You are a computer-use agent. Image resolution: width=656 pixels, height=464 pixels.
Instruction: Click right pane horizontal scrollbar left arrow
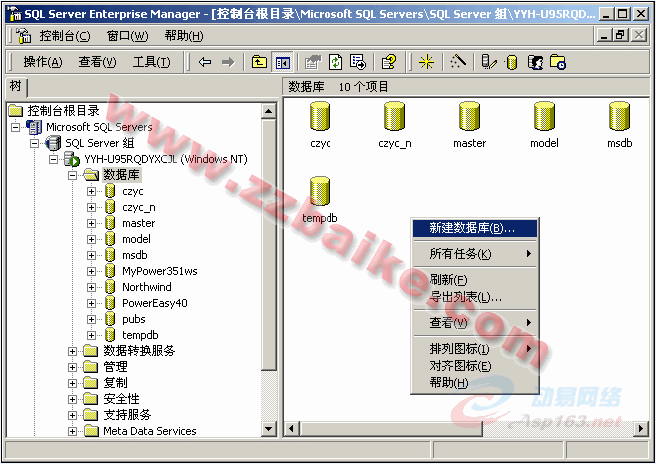coord(292,428)
